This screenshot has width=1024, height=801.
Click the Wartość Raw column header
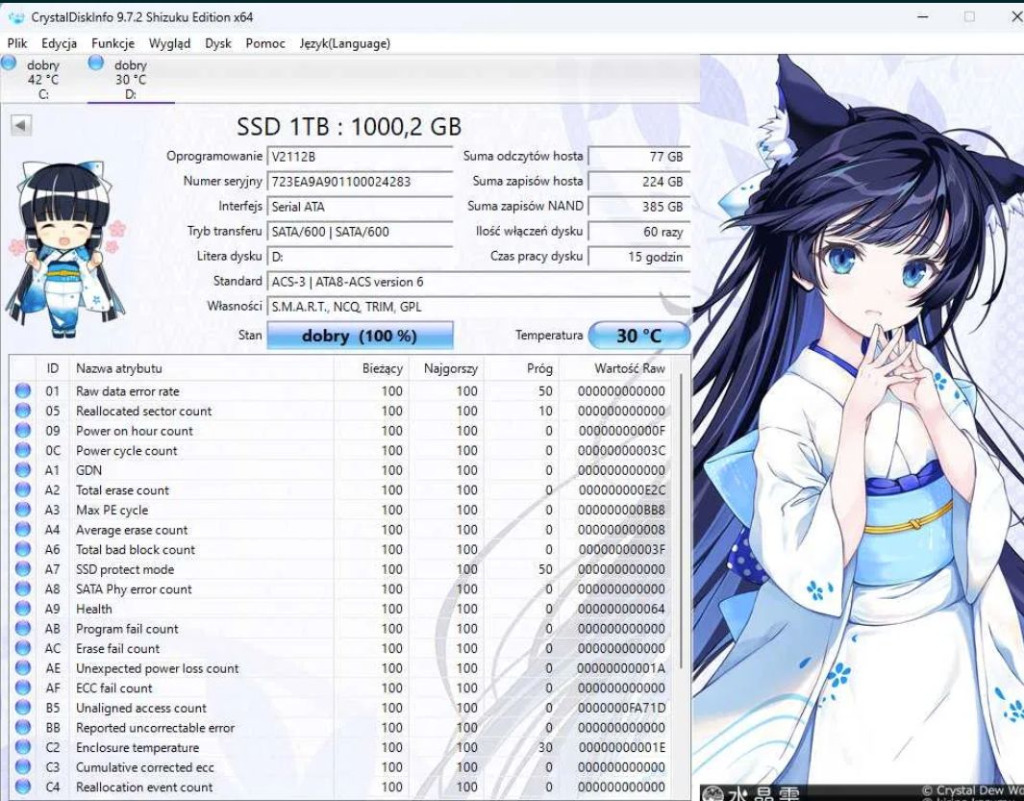coord(615,368)
